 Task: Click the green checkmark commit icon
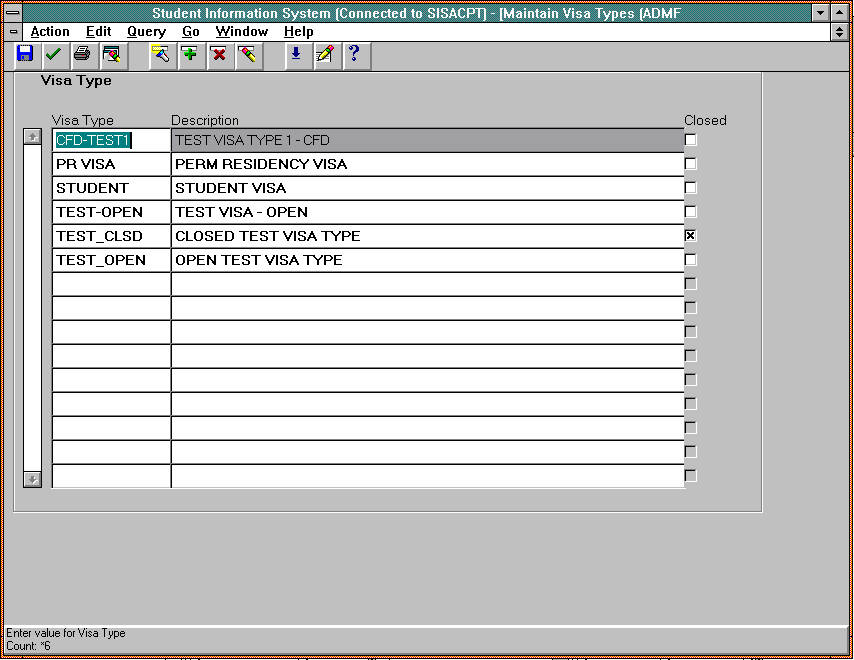(x=53, y=55)
